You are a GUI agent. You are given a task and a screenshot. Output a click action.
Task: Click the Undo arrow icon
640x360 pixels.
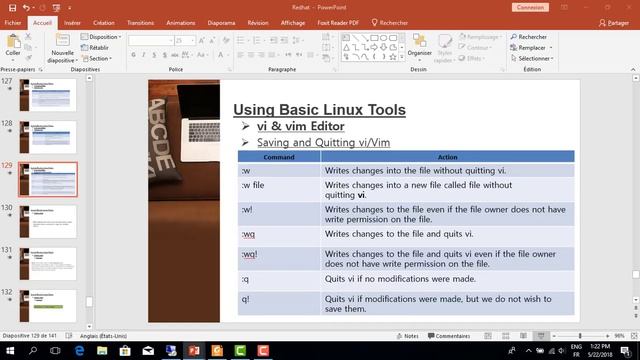click(26, 7)
